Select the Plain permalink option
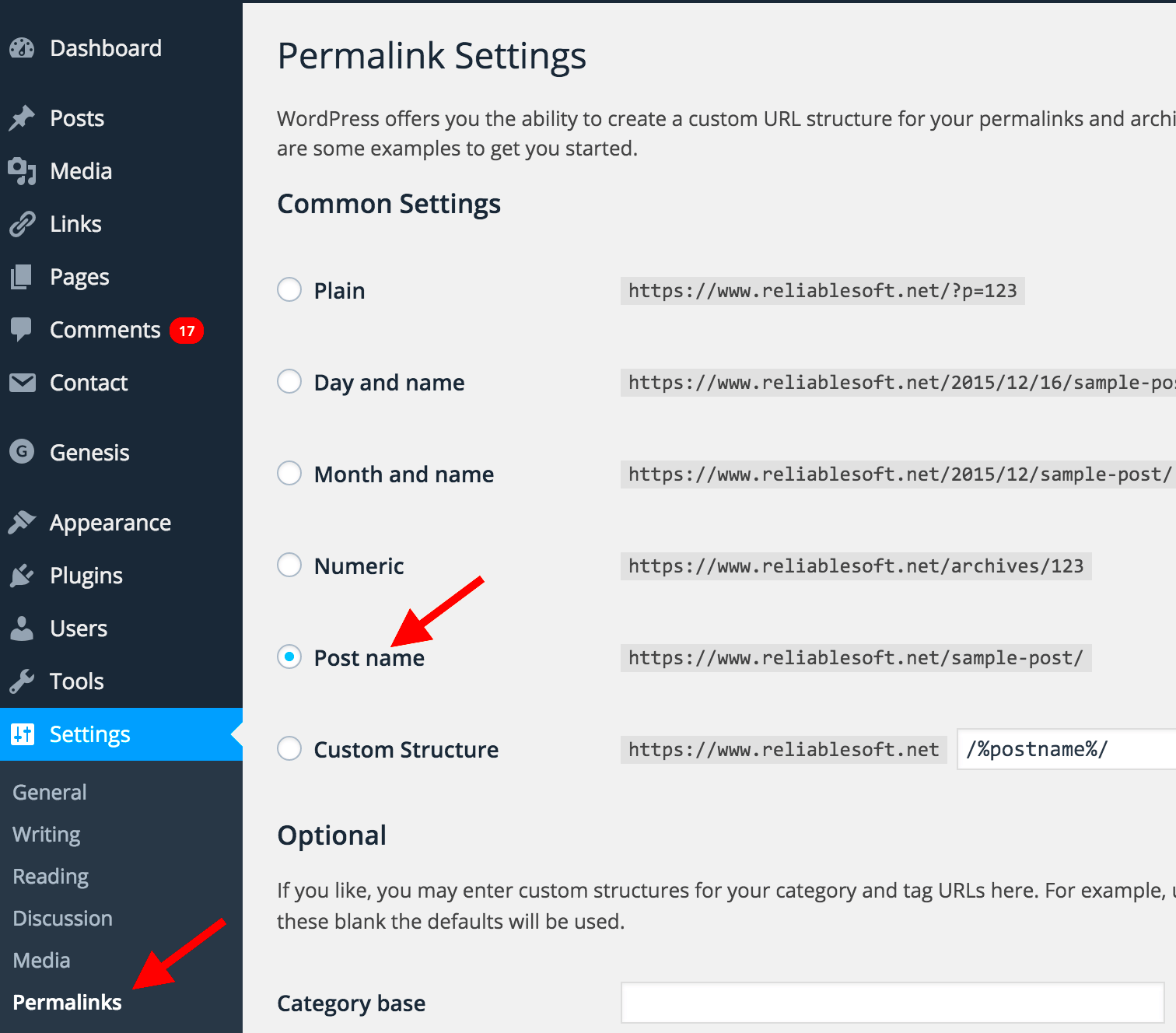 (x=289, y=290)
